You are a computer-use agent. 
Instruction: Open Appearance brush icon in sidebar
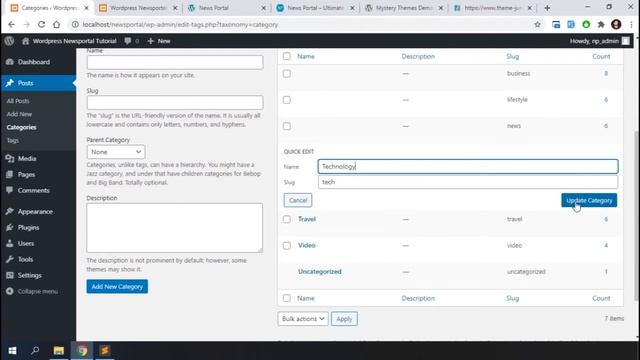click(10, 211)
